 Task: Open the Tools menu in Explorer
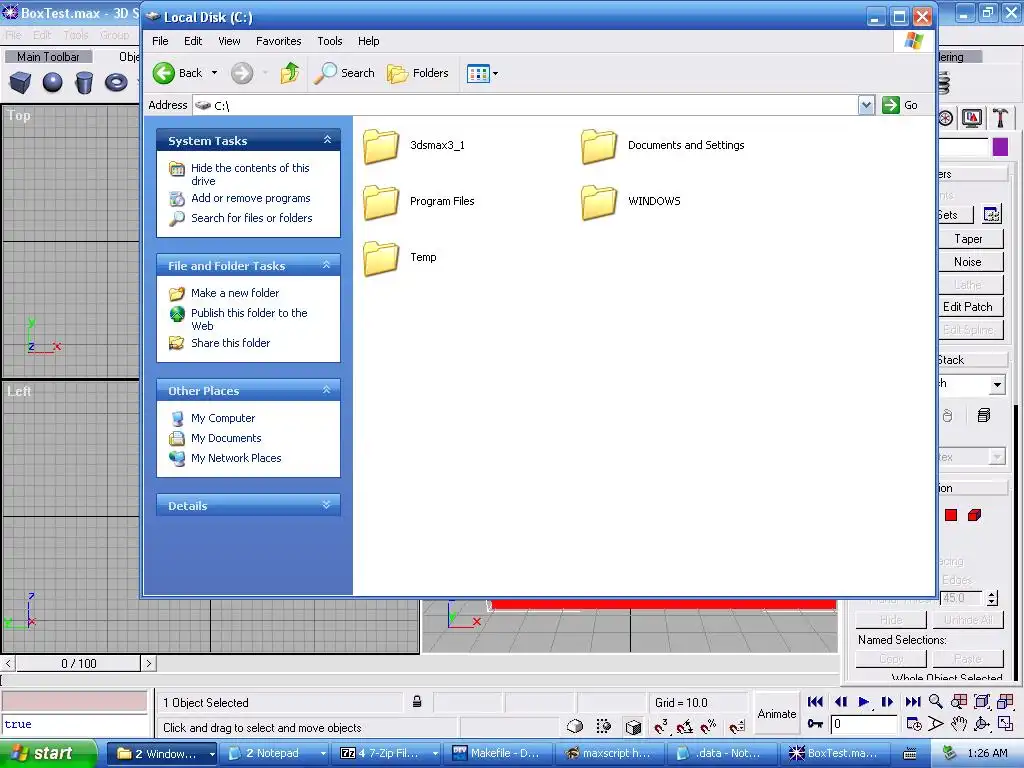pos(330,41)
